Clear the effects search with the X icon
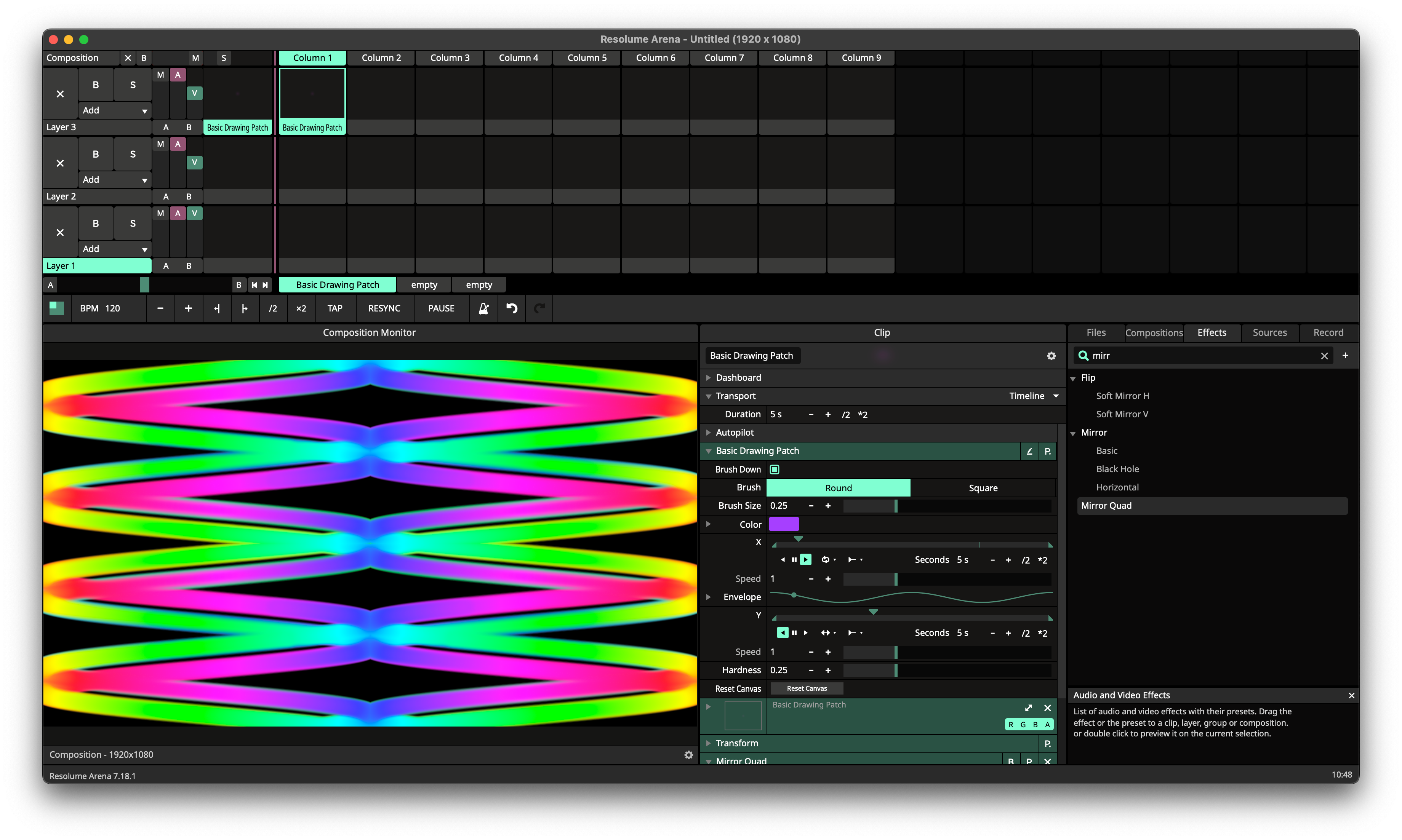The width and height of the screenshot is (1402, 840). coord(1324,356)
